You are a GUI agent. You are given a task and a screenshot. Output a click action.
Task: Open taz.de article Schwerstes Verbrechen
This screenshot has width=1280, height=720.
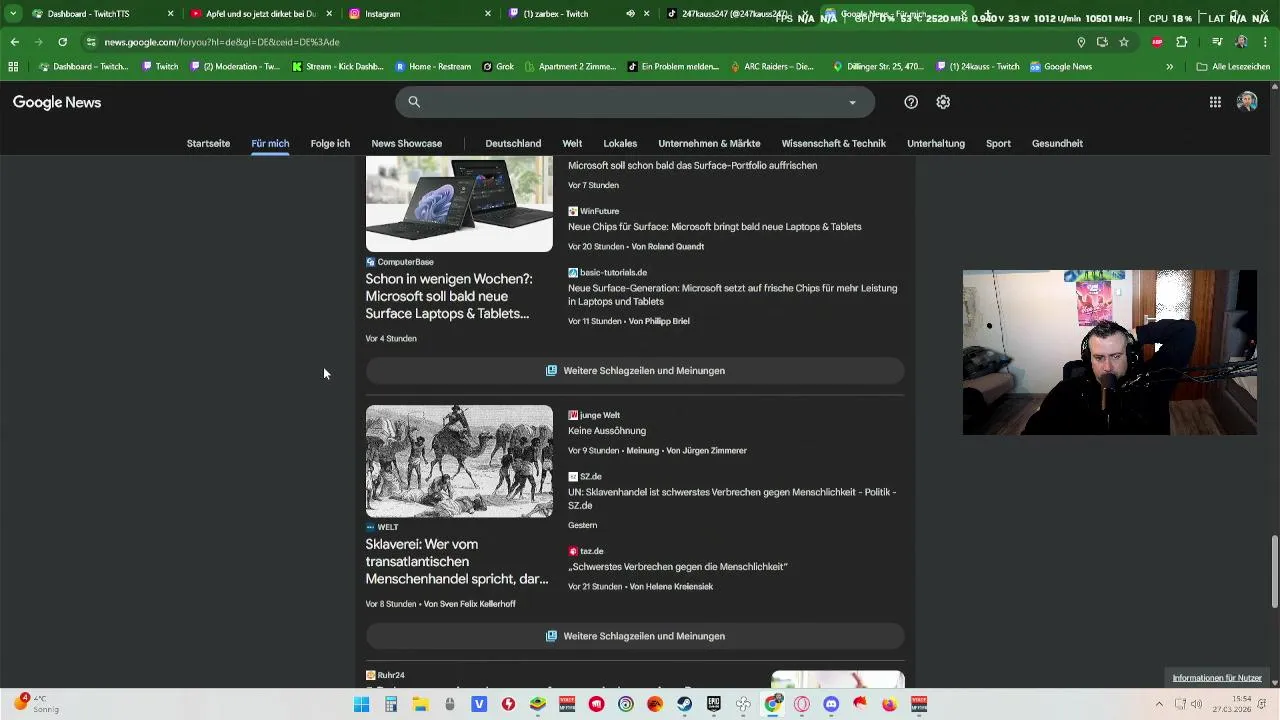point(678,567)
